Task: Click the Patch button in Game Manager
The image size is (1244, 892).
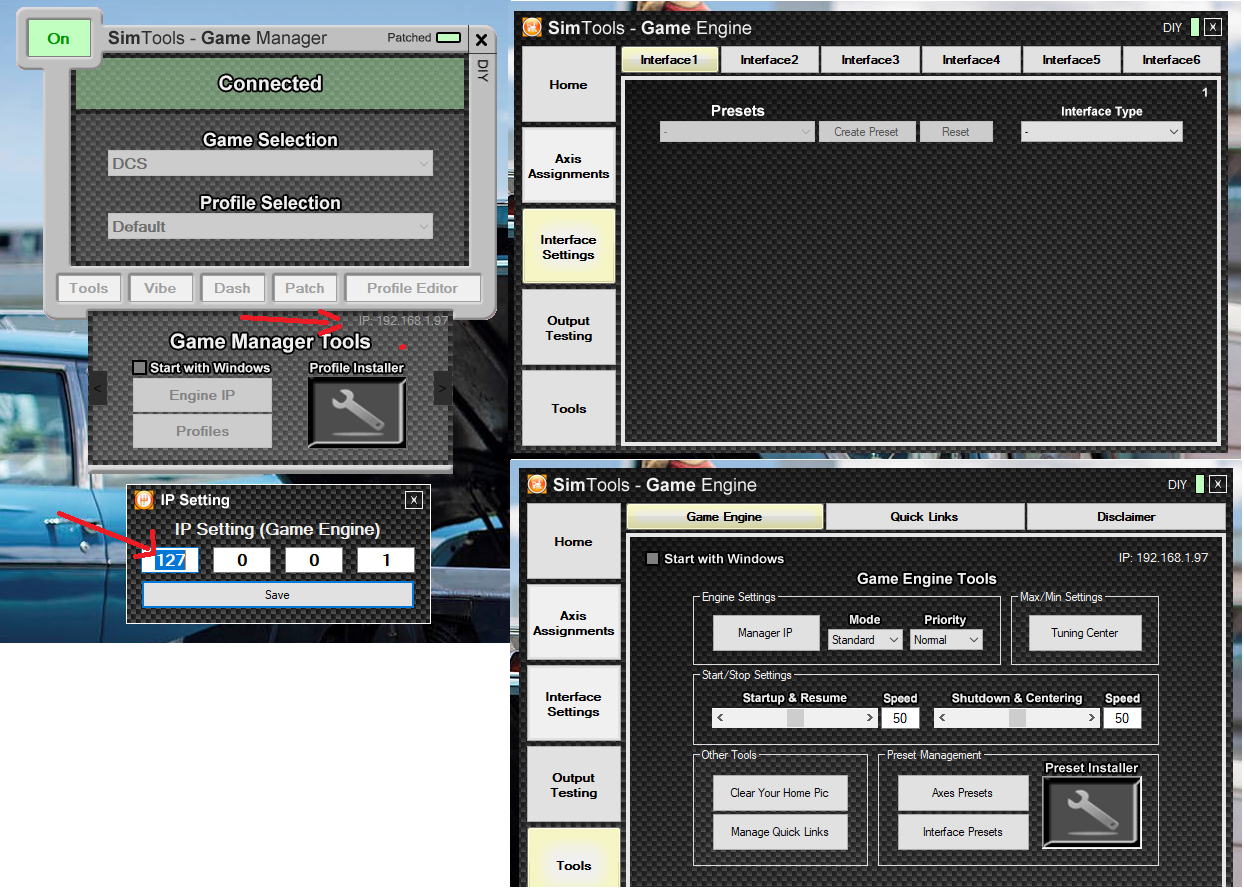Action: pos(305,288)
